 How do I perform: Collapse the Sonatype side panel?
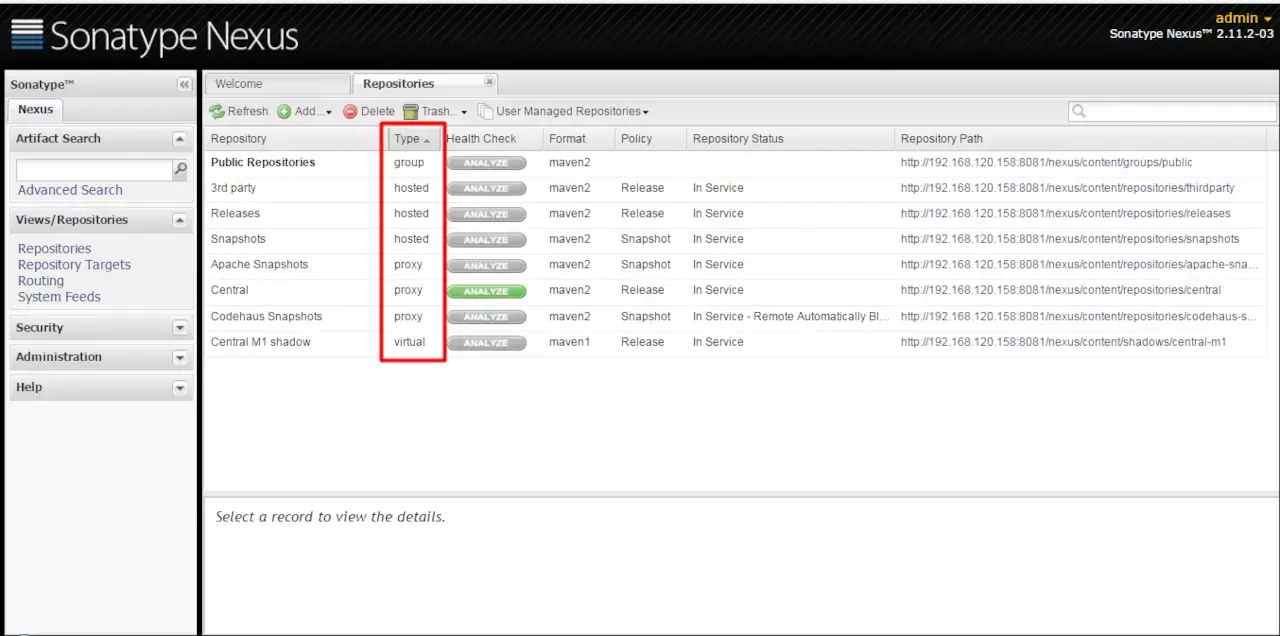184,85
